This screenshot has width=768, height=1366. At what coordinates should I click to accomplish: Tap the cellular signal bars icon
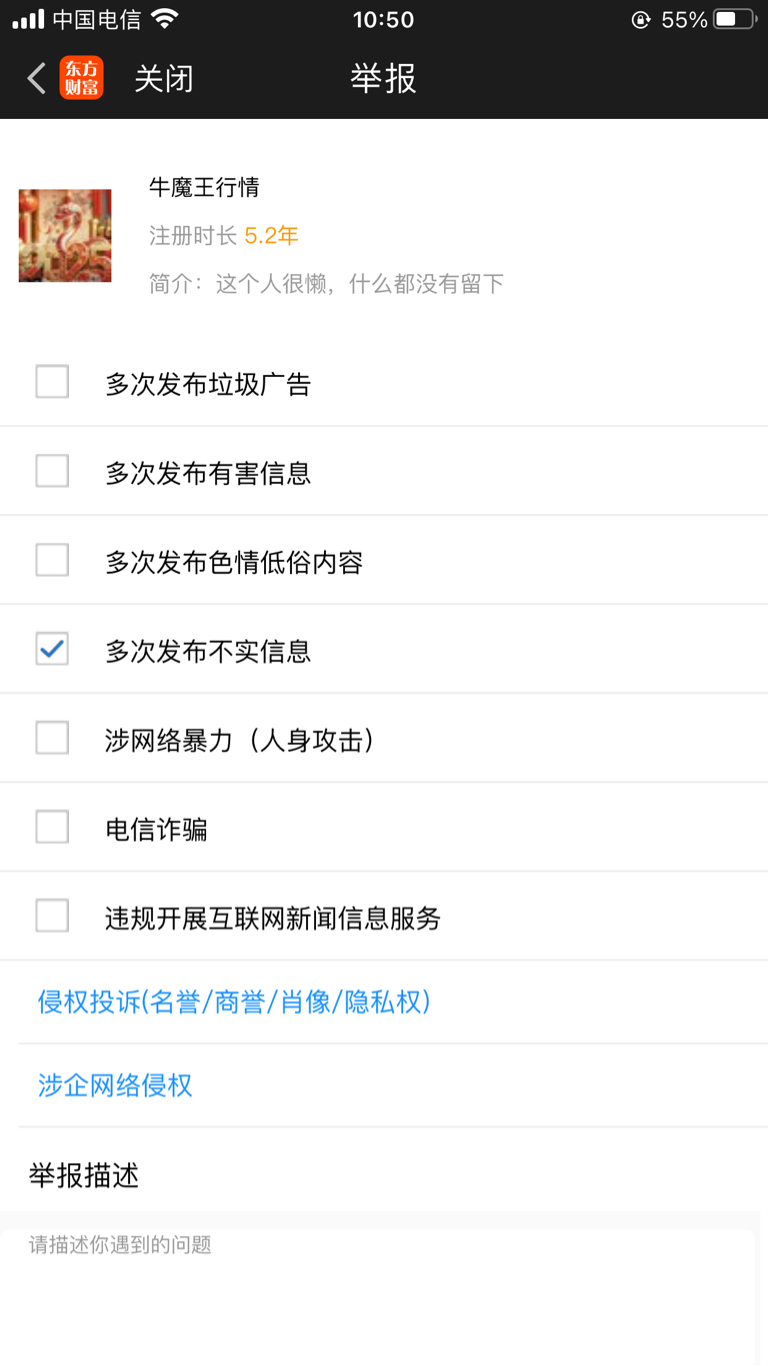[x=28, y=19]
